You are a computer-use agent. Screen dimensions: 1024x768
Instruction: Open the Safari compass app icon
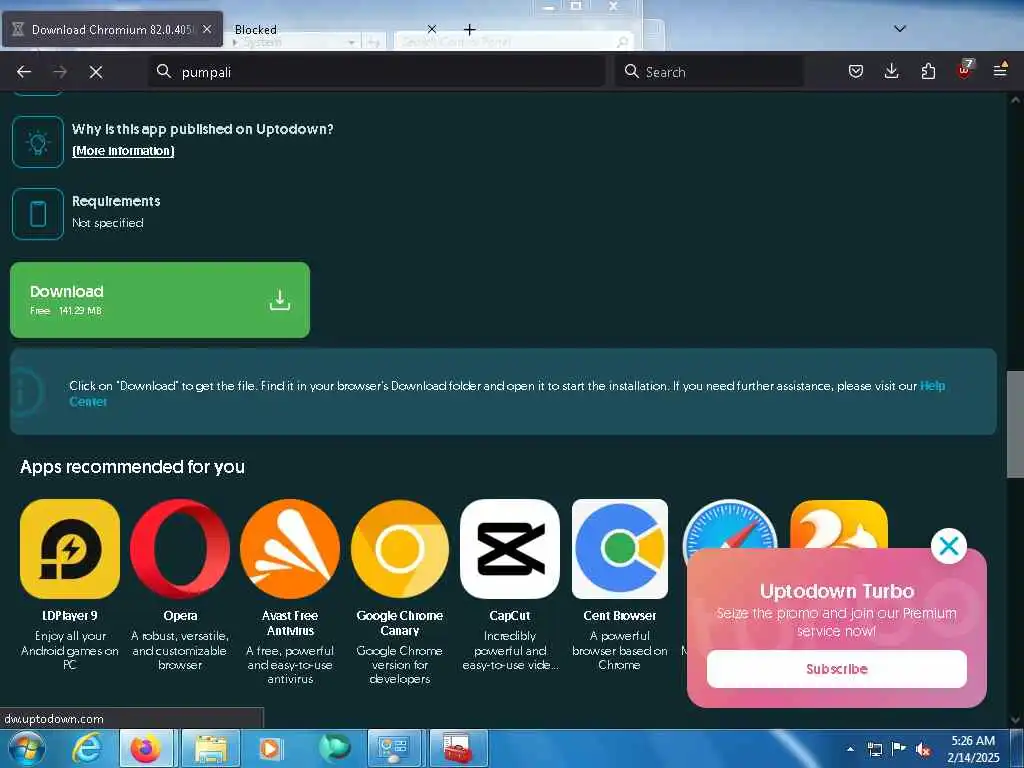[729, 524]
